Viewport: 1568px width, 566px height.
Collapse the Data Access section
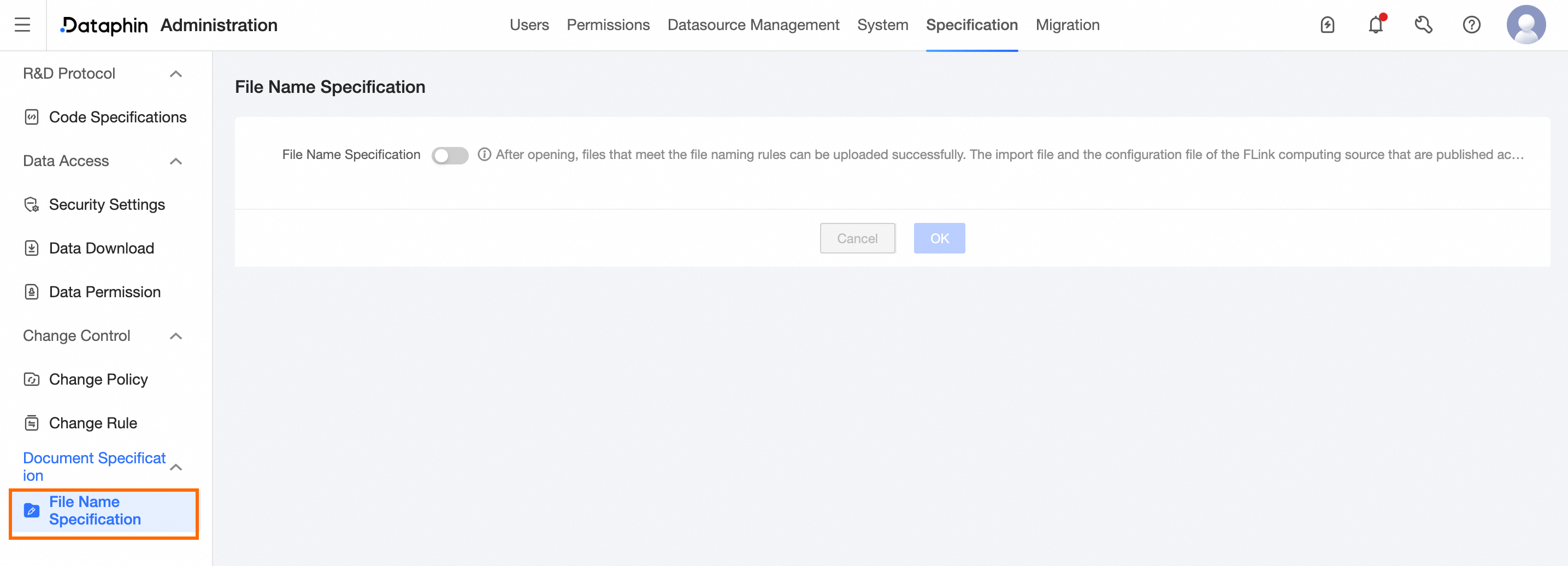(x=176, y=161)
